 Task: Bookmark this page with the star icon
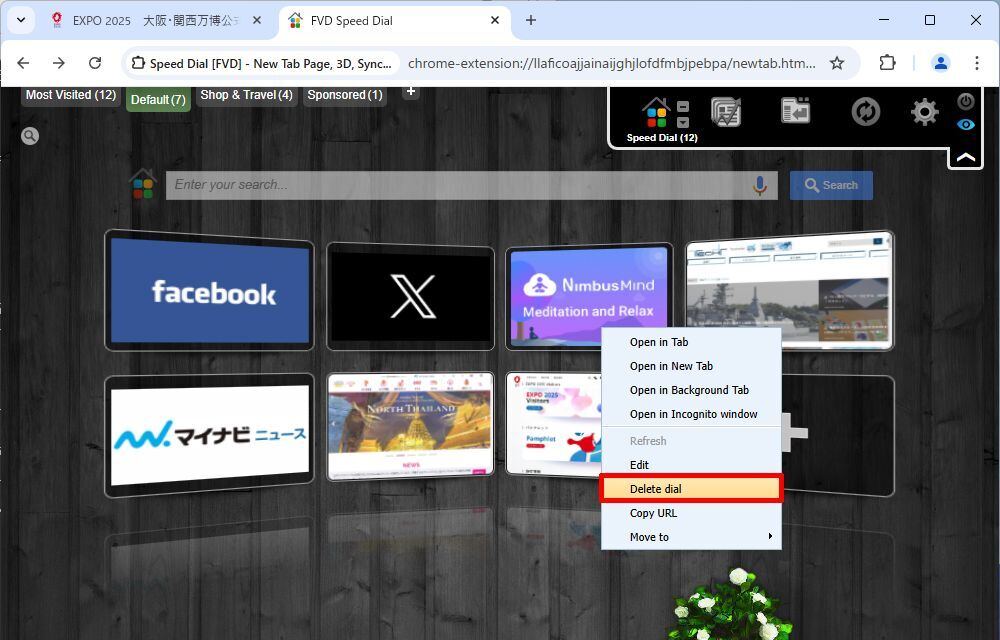(837, 63)
